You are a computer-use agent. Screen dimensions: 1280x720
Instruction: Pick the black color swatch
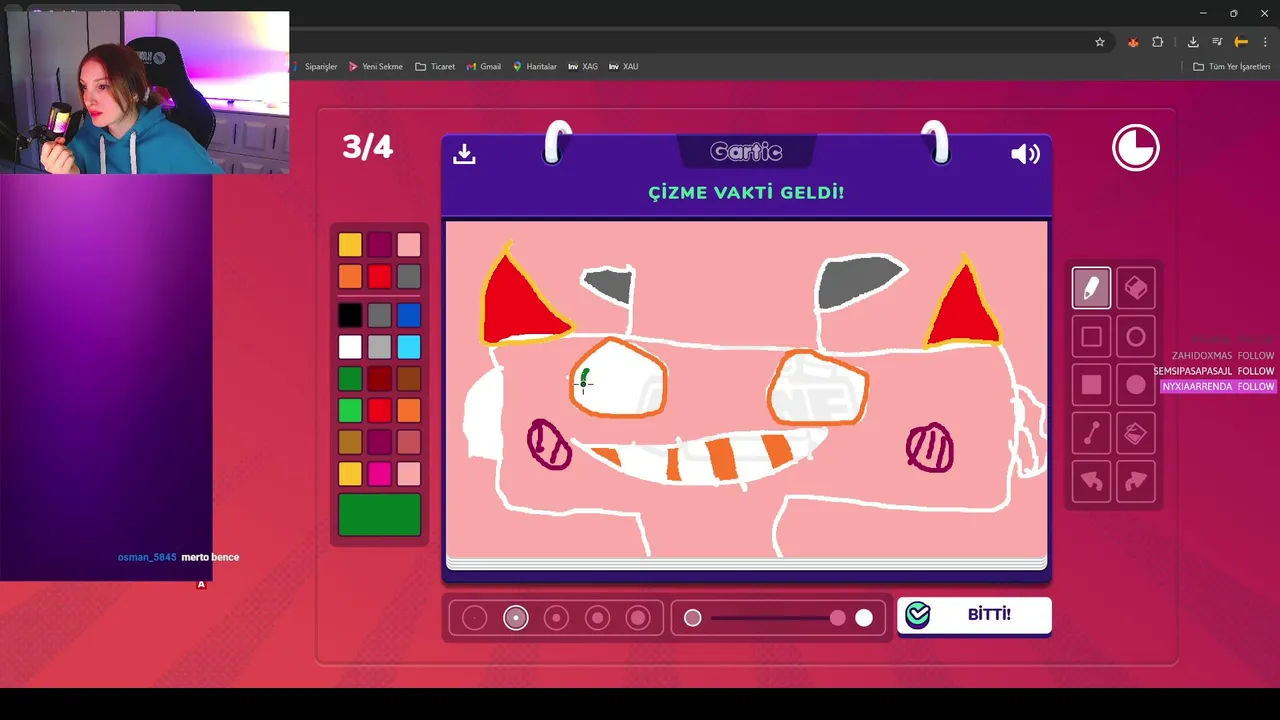pyautogui.click(x=350, y=316)
